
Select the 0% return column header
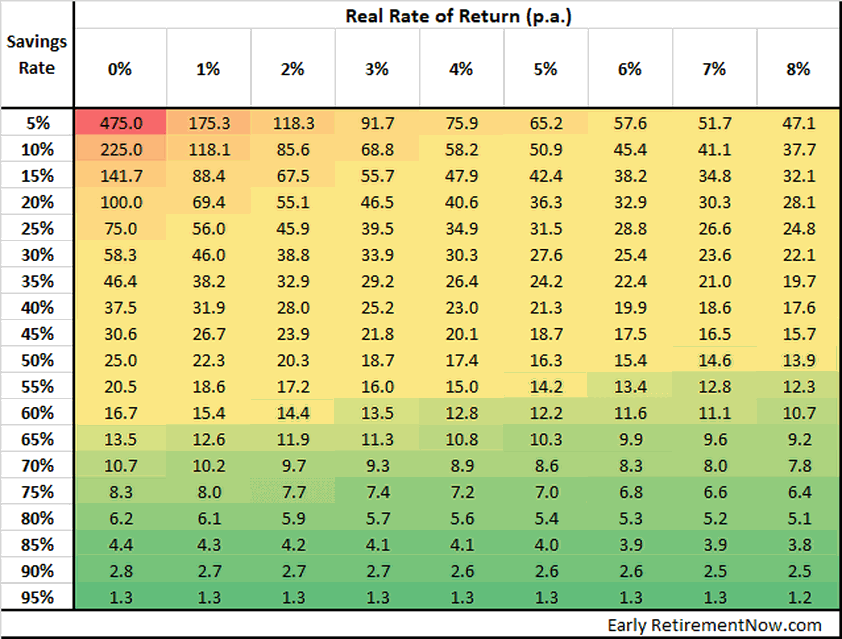click(x=119, y=69)
